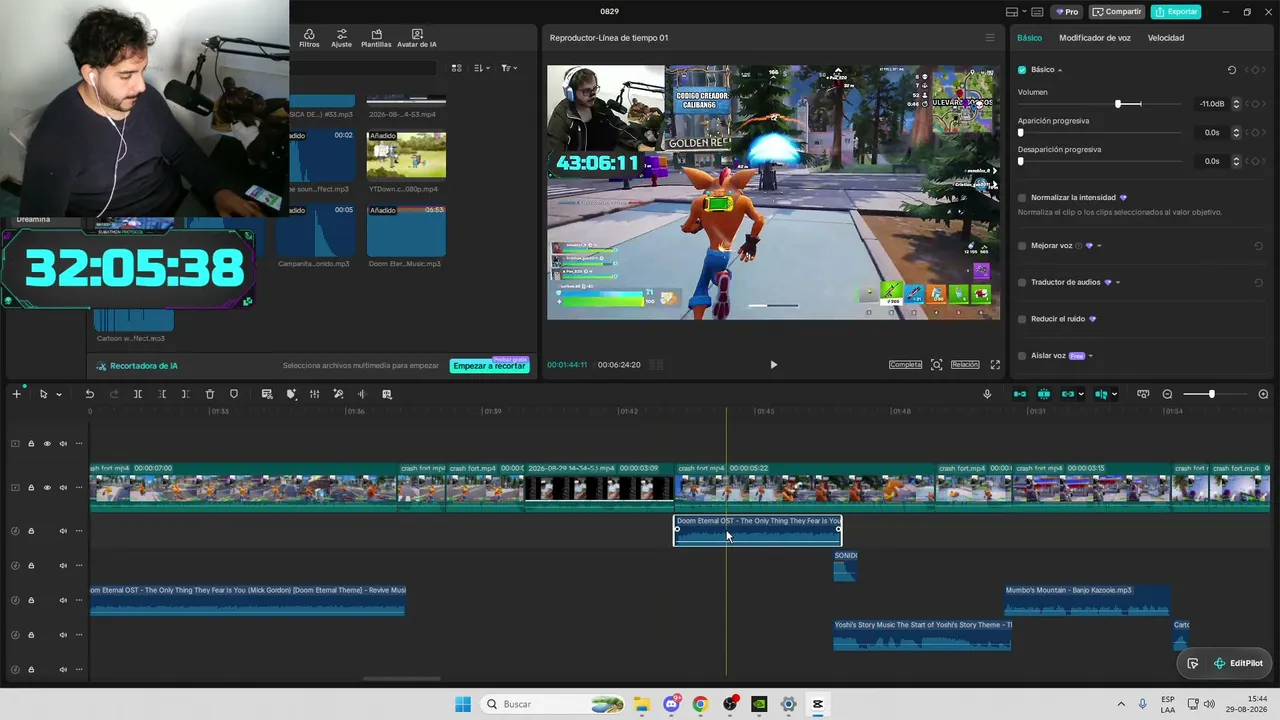
Task: Open the Ajuste panel
Action: click(x=342, y=38)
